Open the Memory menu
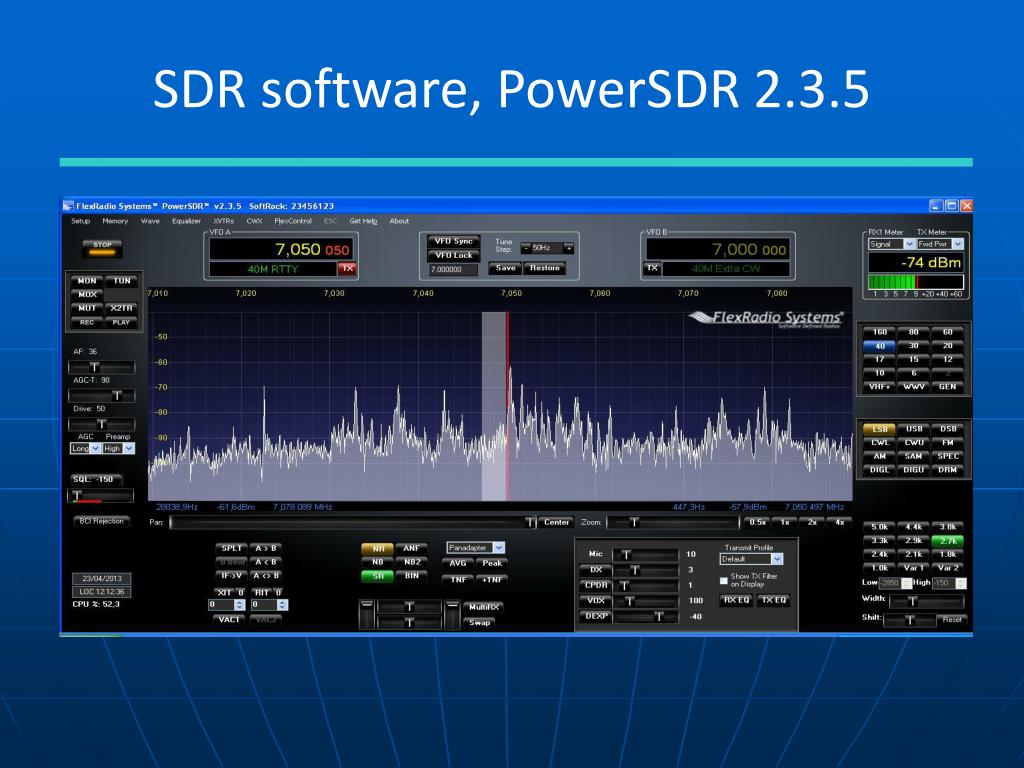The height and width of the screenshot is (768, 1024). pyautogui.click(x=115, y=221)
